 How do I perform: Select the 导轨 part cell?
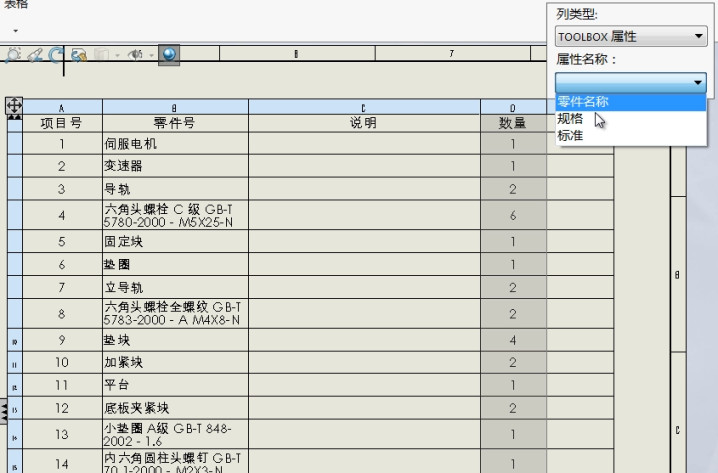(x=175, y=189)
